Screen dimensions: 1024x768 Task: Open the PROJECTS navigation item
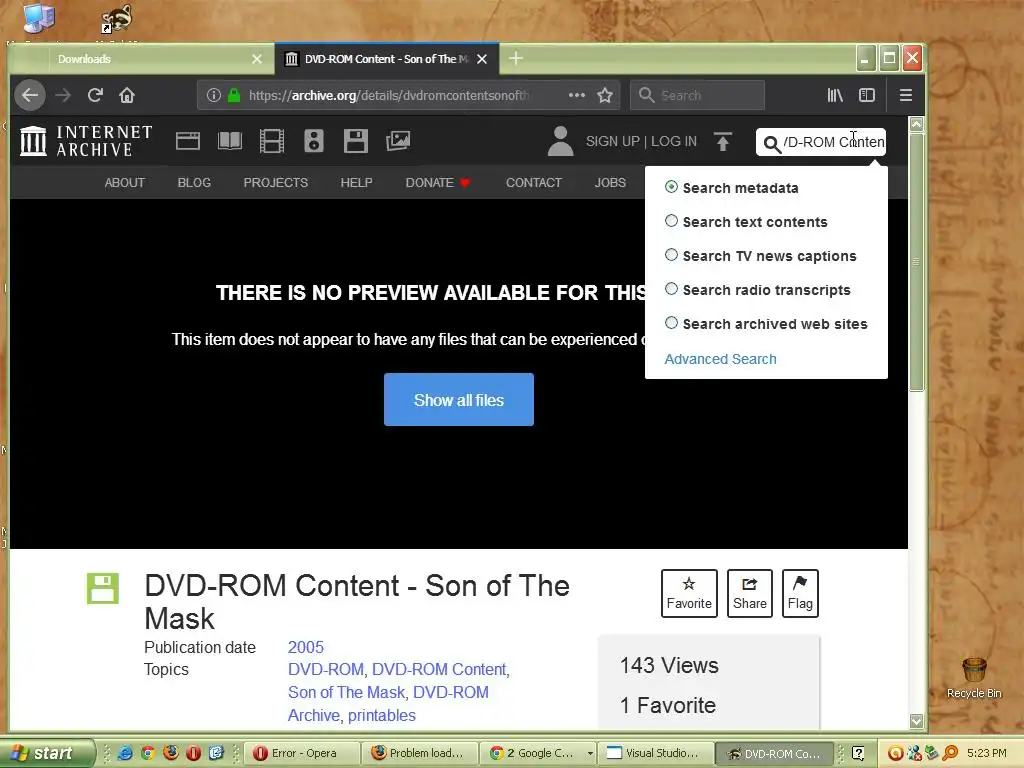(x=276, y=183)
